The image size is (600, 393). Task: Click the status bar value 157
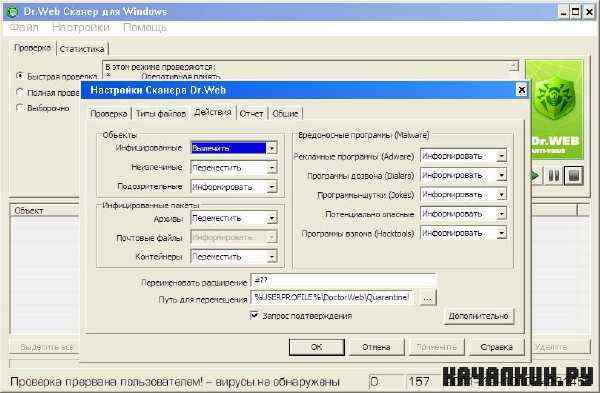pyautogui.click(x=419, y=382)
